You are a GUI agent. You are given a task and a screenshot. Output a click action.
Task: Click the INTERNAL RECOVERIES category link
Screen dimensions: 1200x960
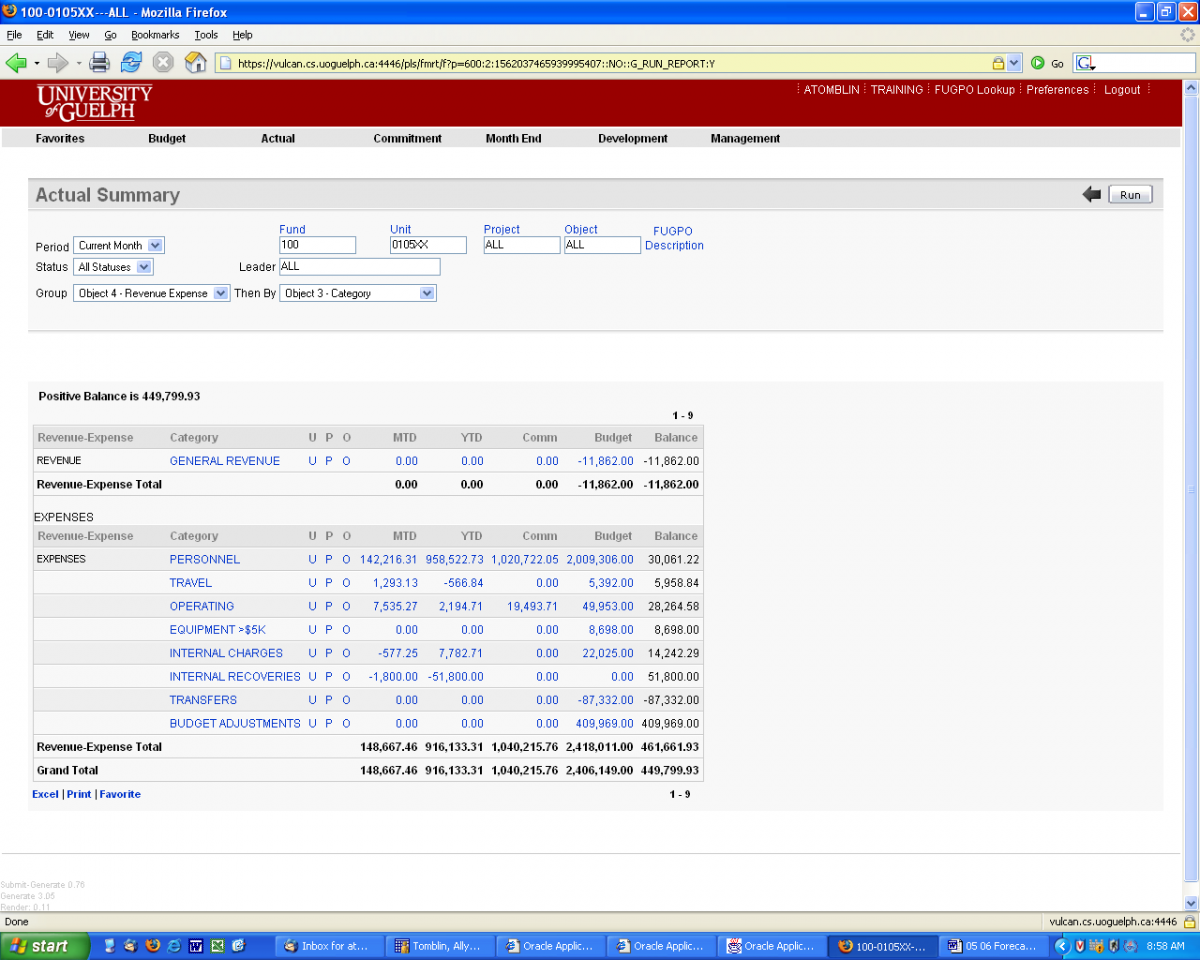point(235,676)
